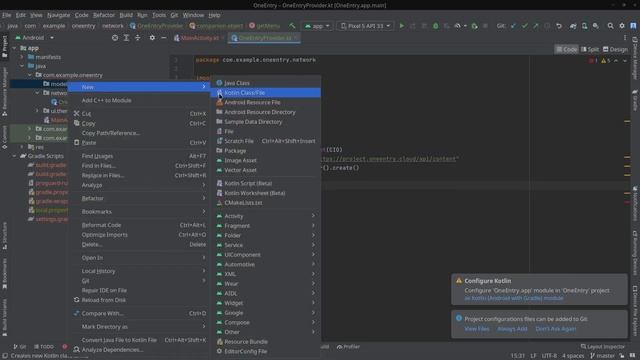This screenshot has height=360, width=640.
Task: Click Reload from Disk
Action: [139, 300]
